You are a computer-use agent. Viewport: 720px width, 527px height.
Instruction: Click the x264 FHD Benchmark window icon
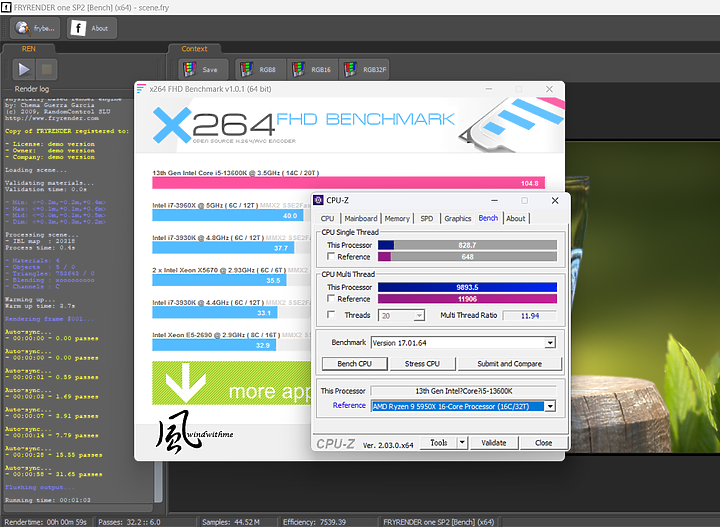(x=141, y=89)
